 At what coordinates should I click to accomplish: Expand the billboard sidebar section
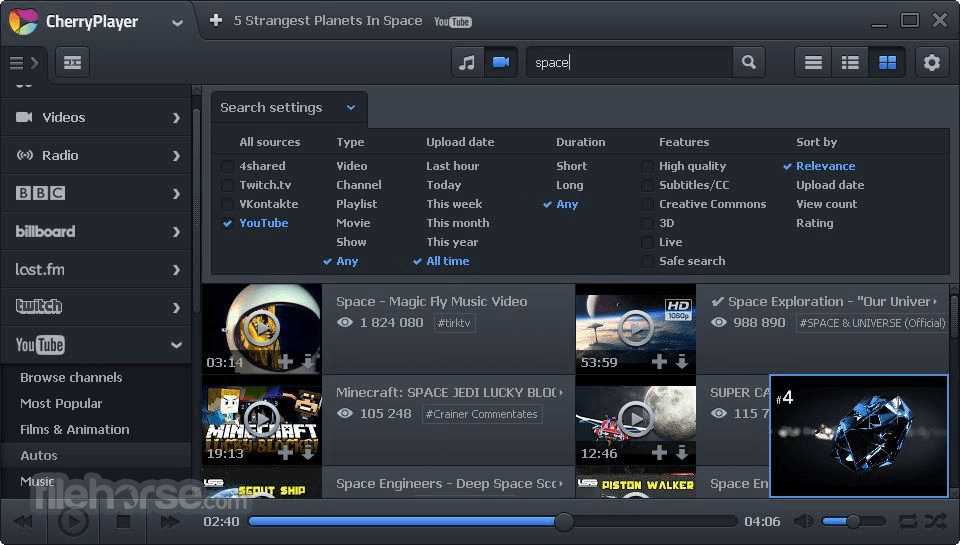point(97,231)
